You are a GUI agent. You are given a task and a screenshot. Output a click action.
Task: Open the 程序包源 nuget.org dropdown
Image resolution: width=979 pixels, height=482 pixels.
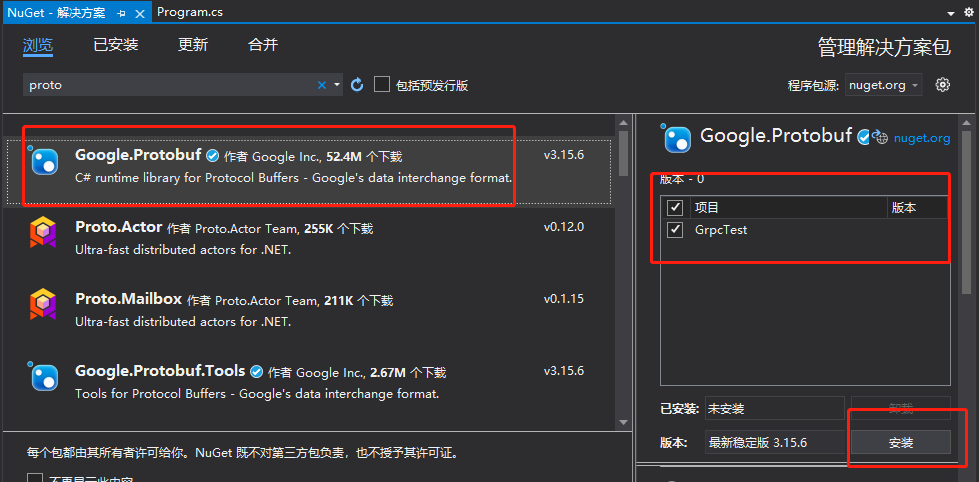pos(883,85)
